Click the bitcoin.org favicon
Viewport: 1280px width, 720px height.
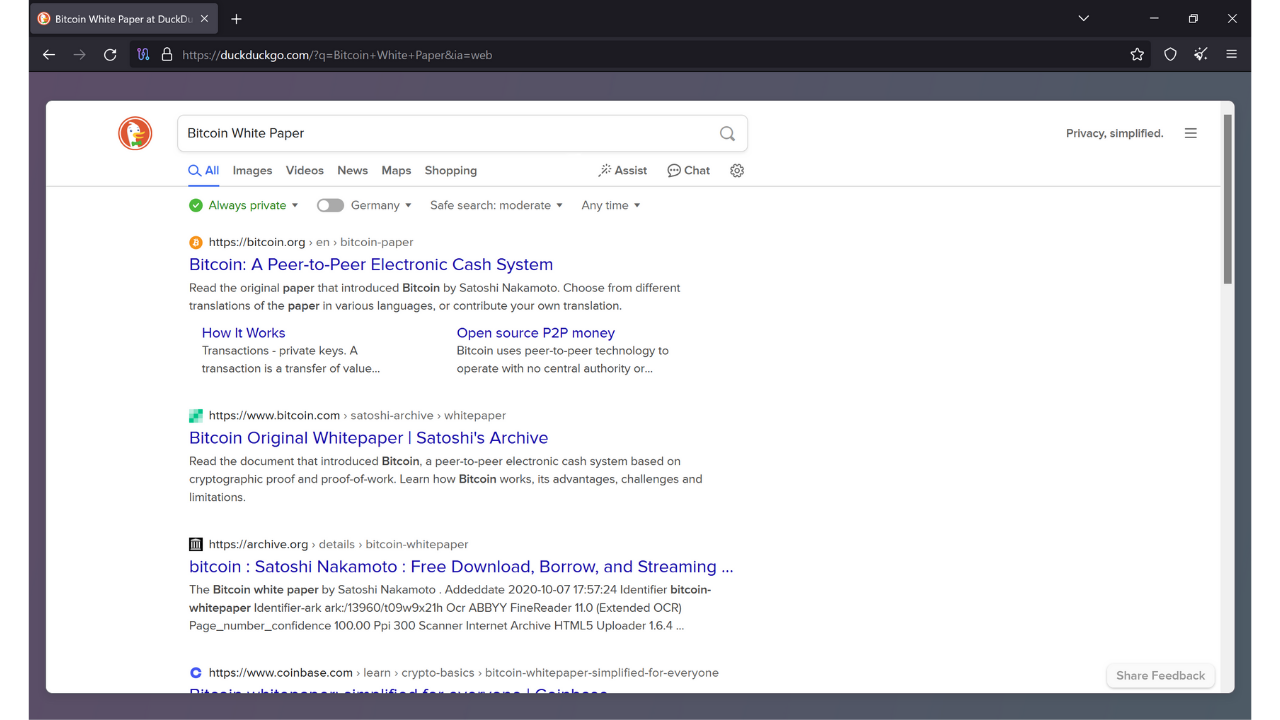point(196,241)
